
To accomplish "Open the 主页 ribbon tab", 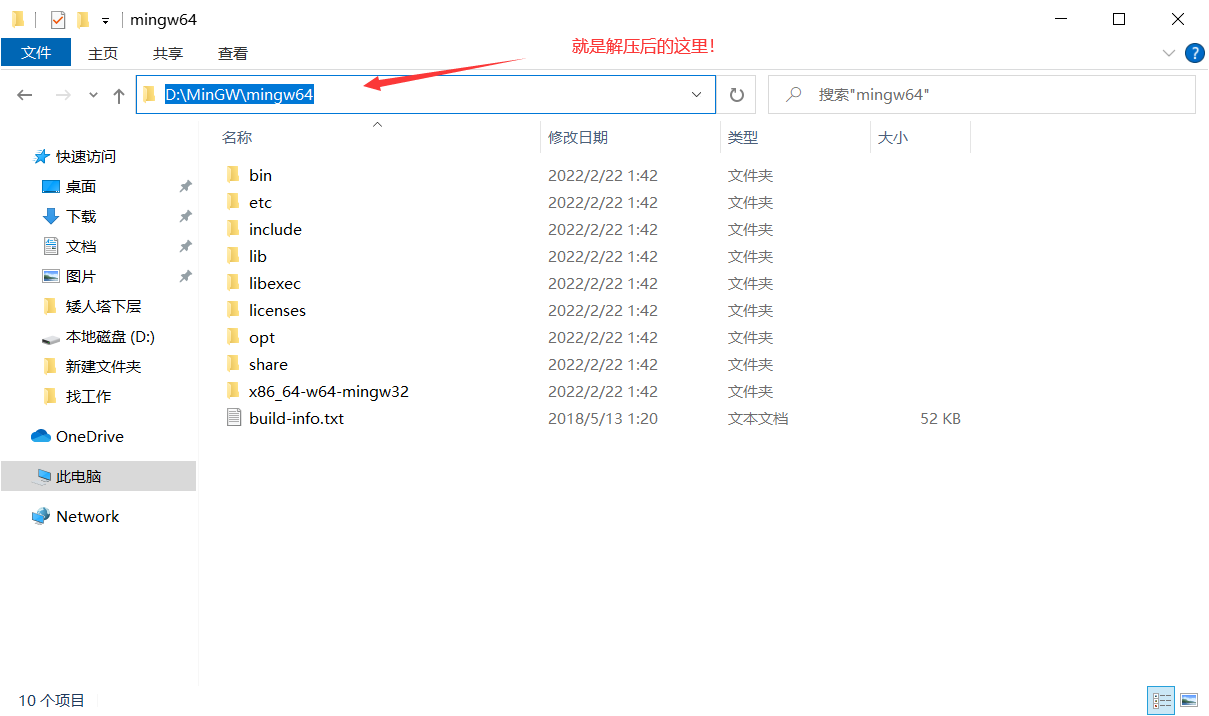I will point(103,53).
